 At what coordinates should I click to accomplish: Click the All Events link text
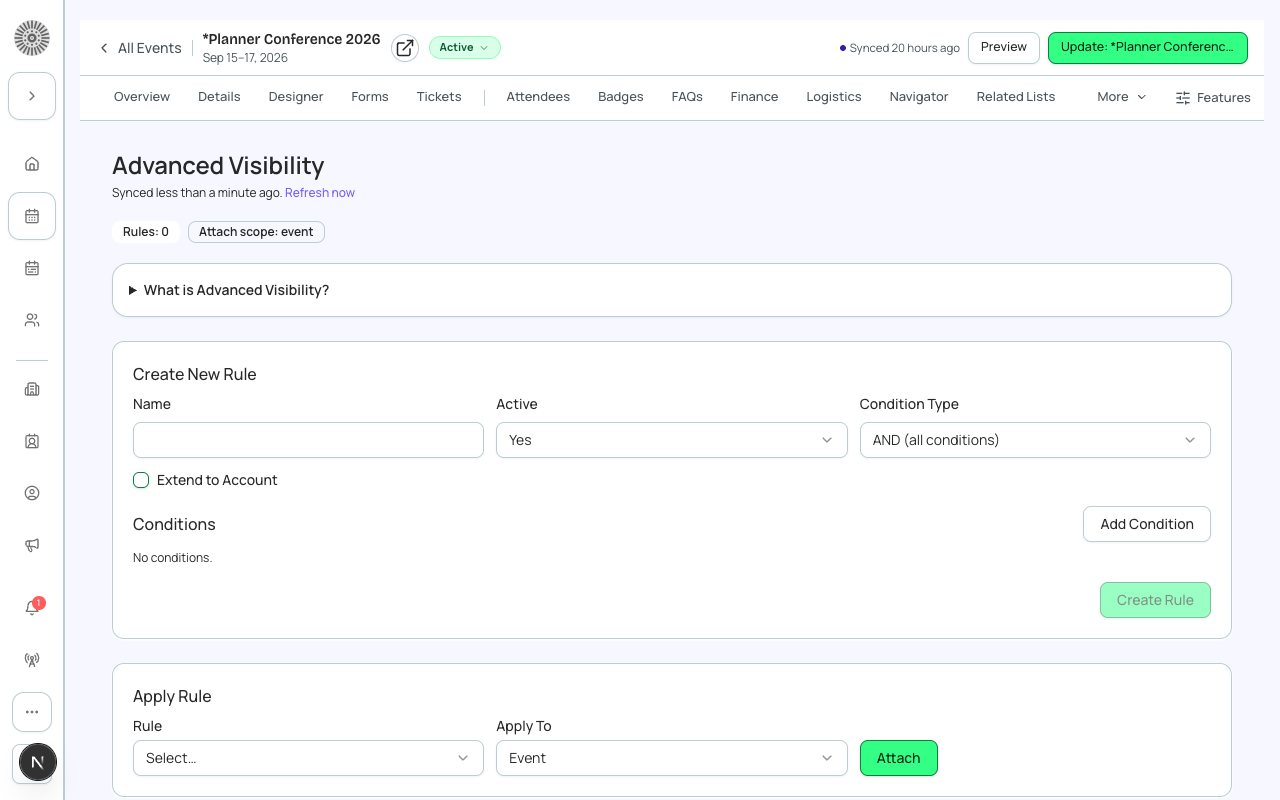click(150, 48)
